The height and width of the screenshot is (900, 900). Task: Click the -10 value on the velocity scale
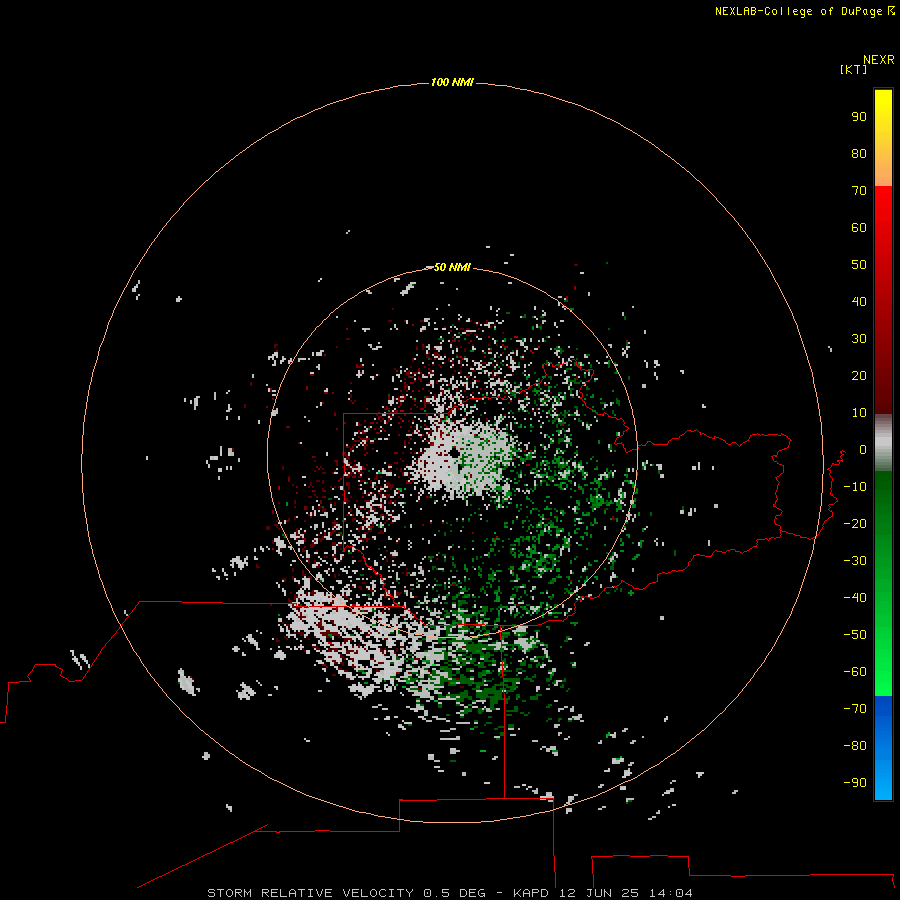click(x=855, y=487)
